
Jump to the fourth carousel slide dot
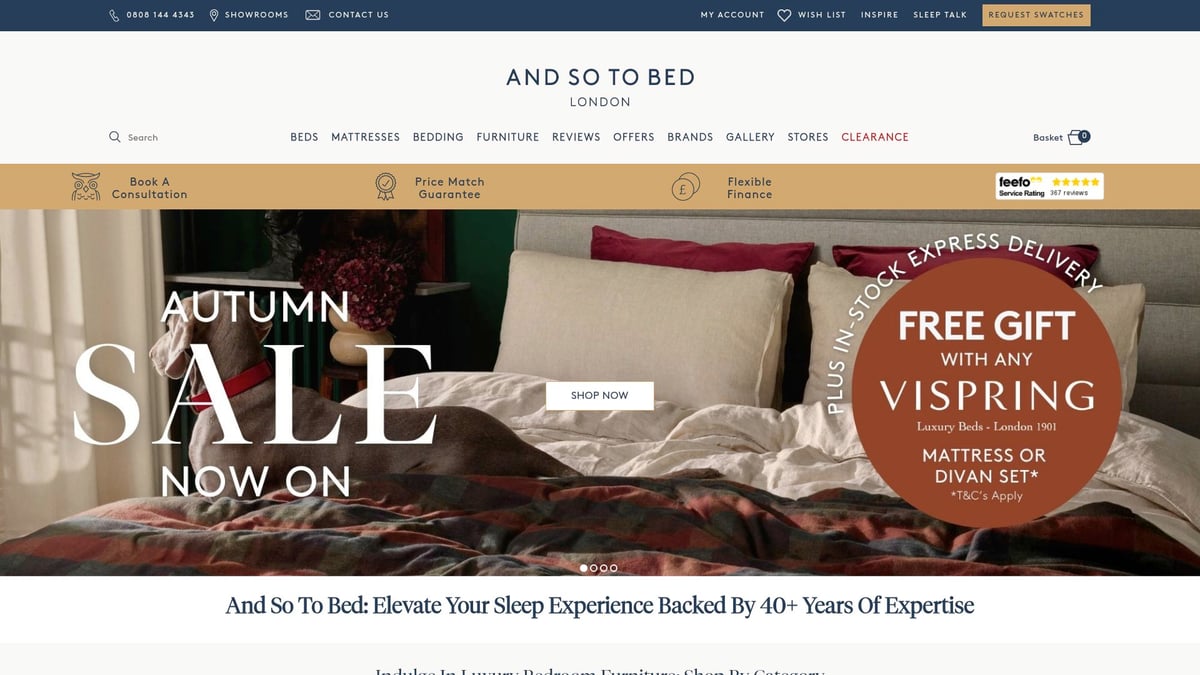coord(614,568)
